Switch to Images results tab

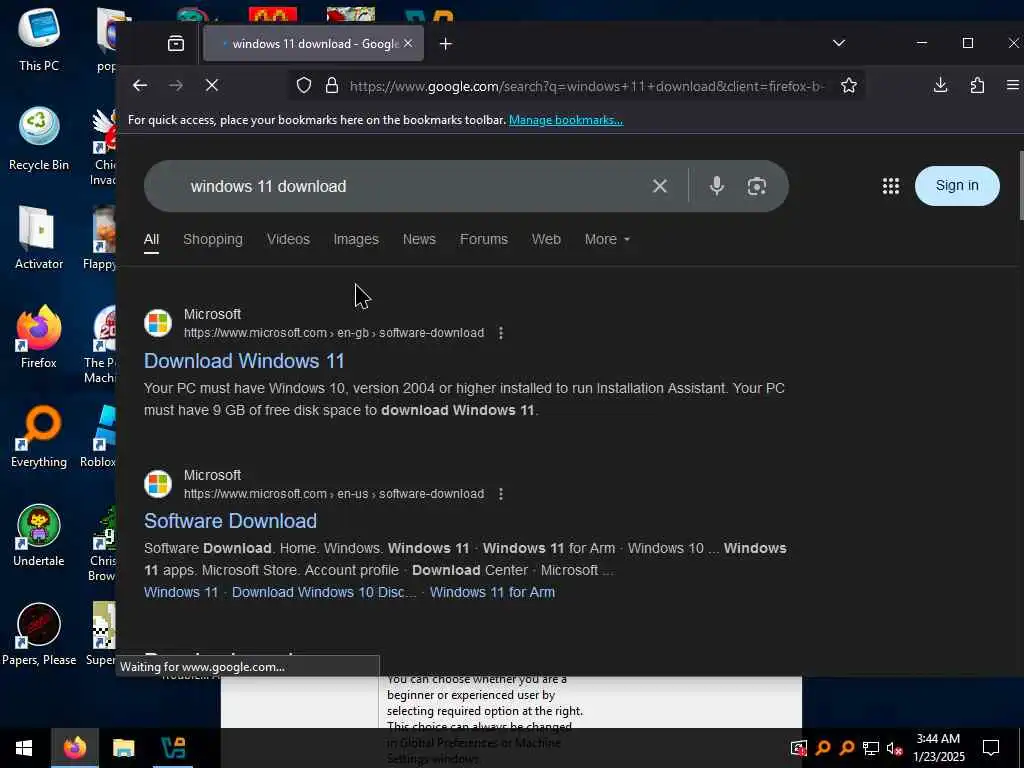pos(356,240)
